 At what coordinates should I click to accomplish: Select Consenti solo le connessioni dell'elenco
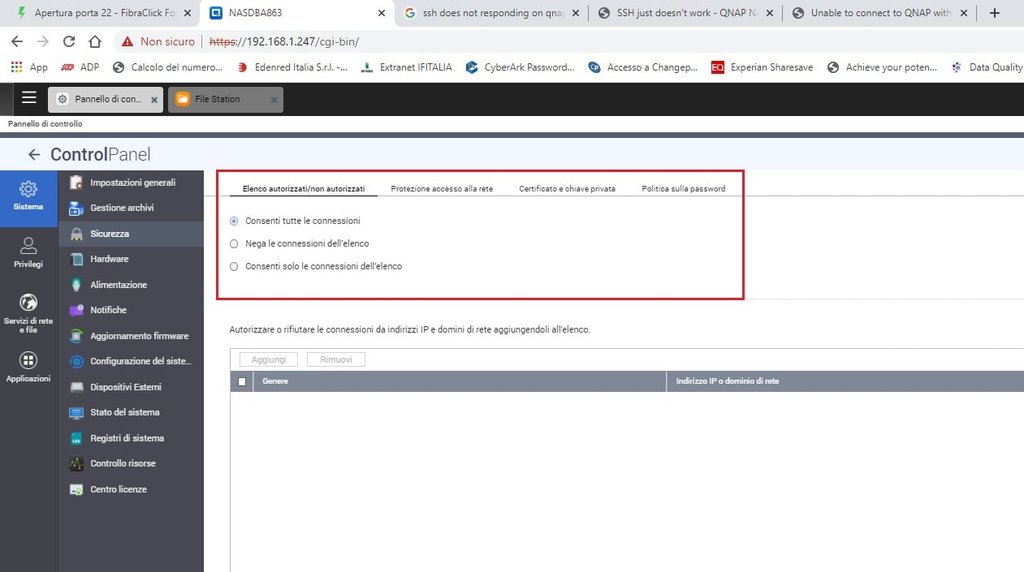coord(234,266)
